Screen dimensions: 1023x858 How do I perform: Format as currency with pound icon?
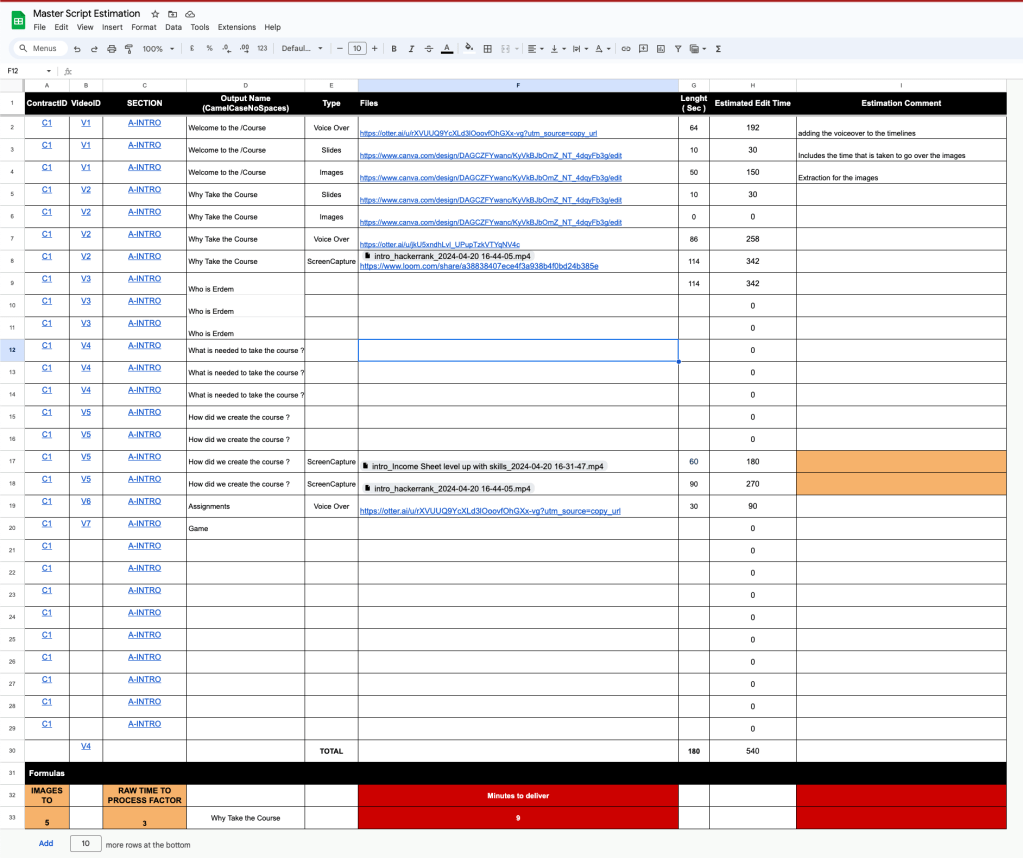click(192, 48)
